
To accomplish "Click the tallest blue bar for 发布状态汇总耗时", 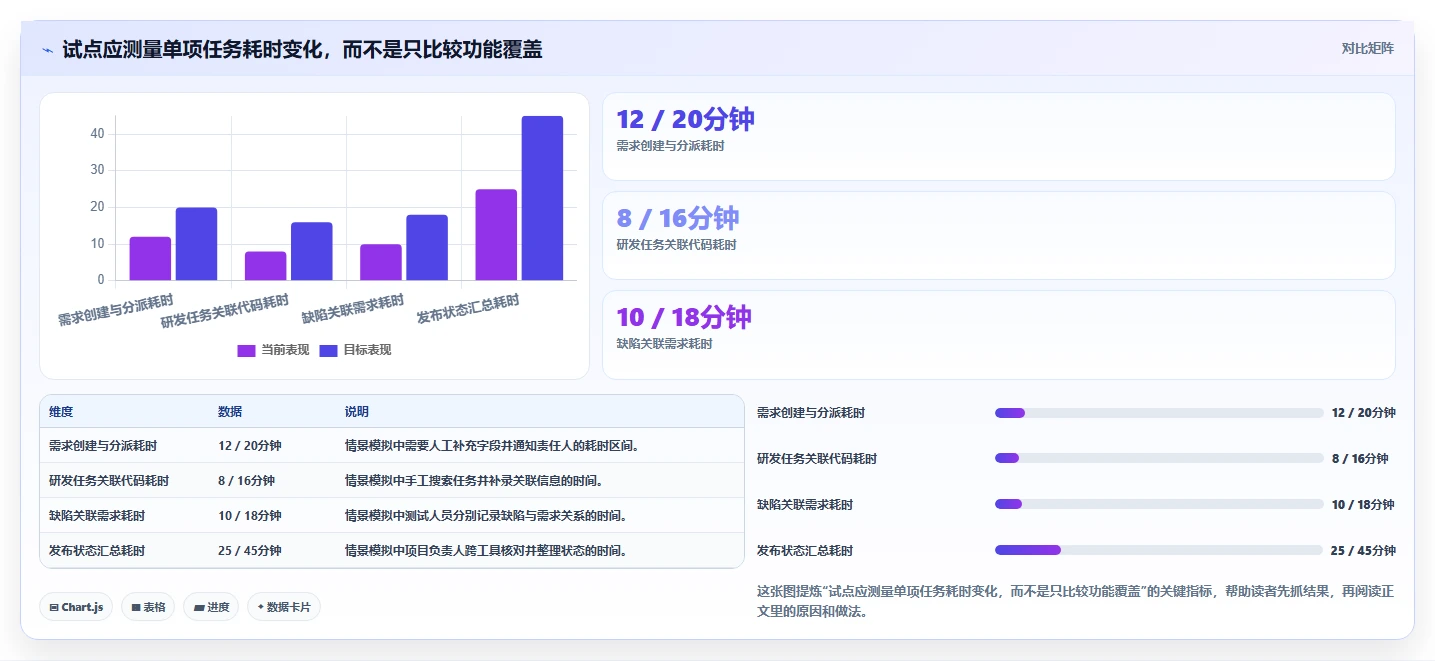I will (x=542, y=198).
